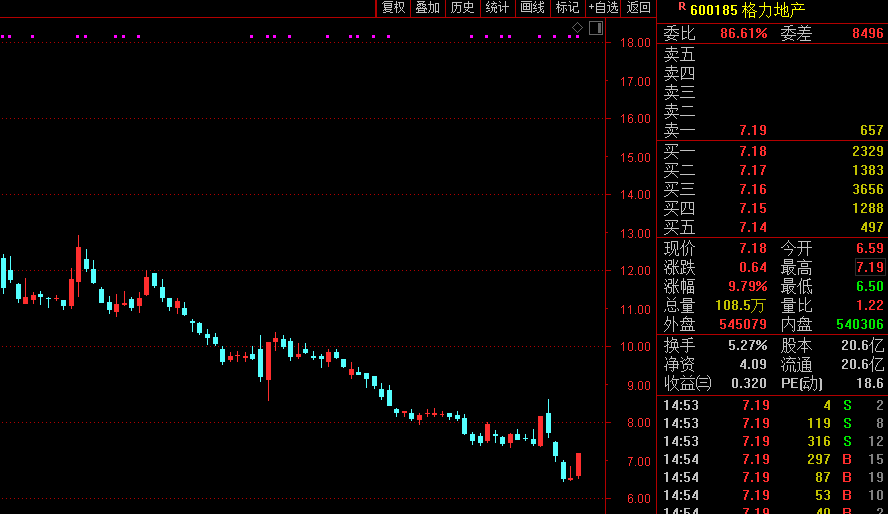Click the 14:54 trade with volume 53
This screenshot has width=888, height=514.
pos(773,496)
